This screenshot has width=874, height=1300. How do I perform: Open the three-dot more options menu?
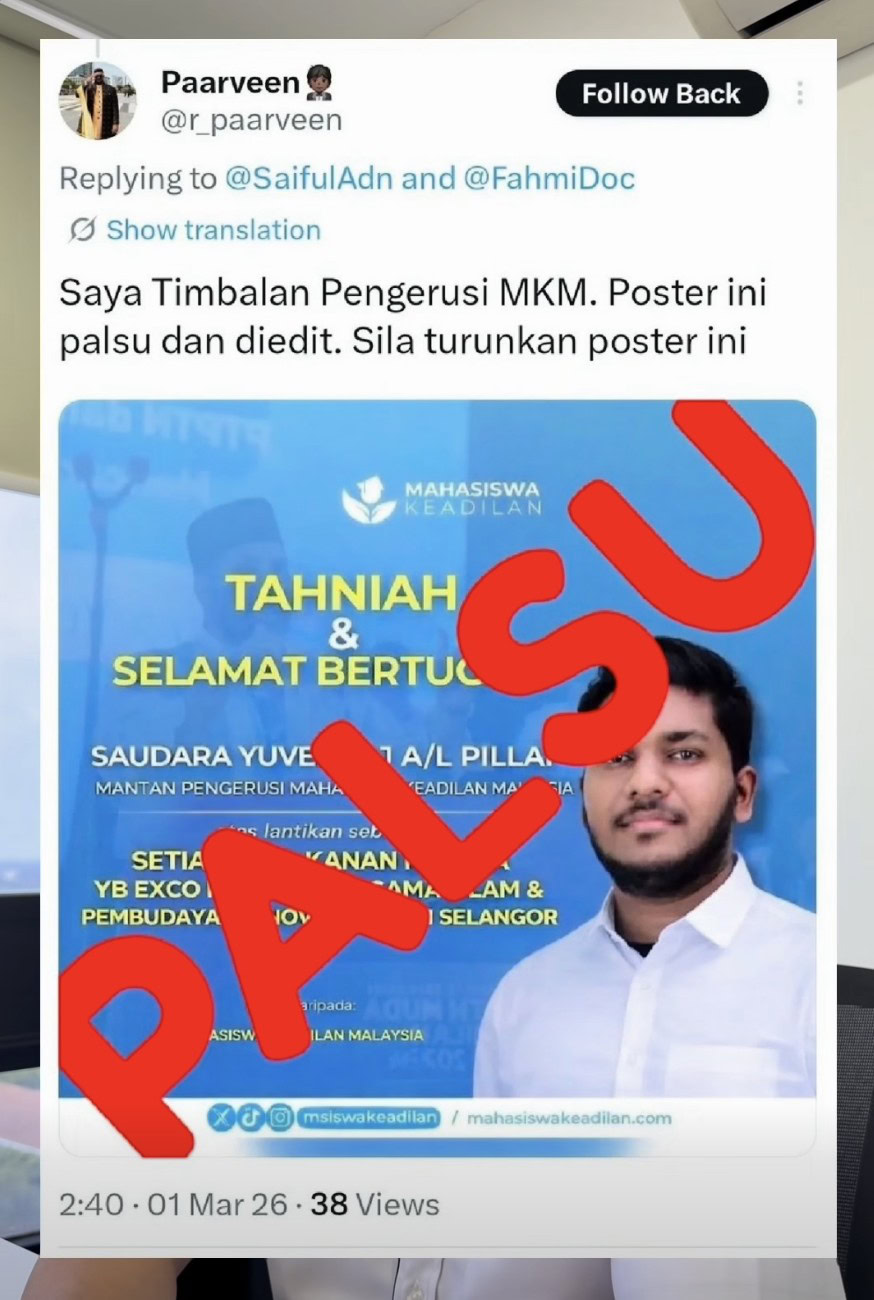(x=800, y=94)
